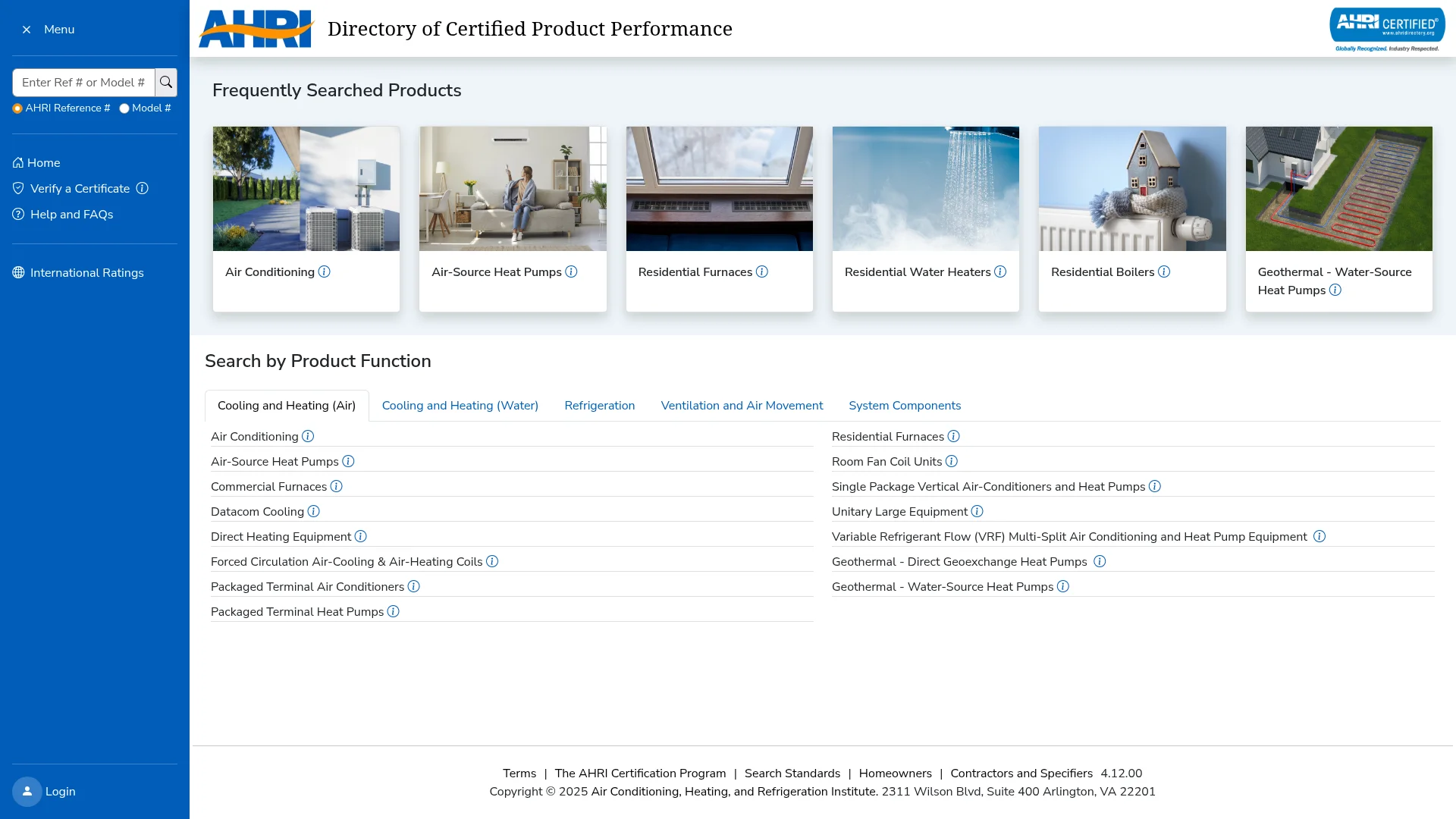Click the Air-Source Heat Pumps card title
Screen dimensions: 1456x819
pos(497,272)
